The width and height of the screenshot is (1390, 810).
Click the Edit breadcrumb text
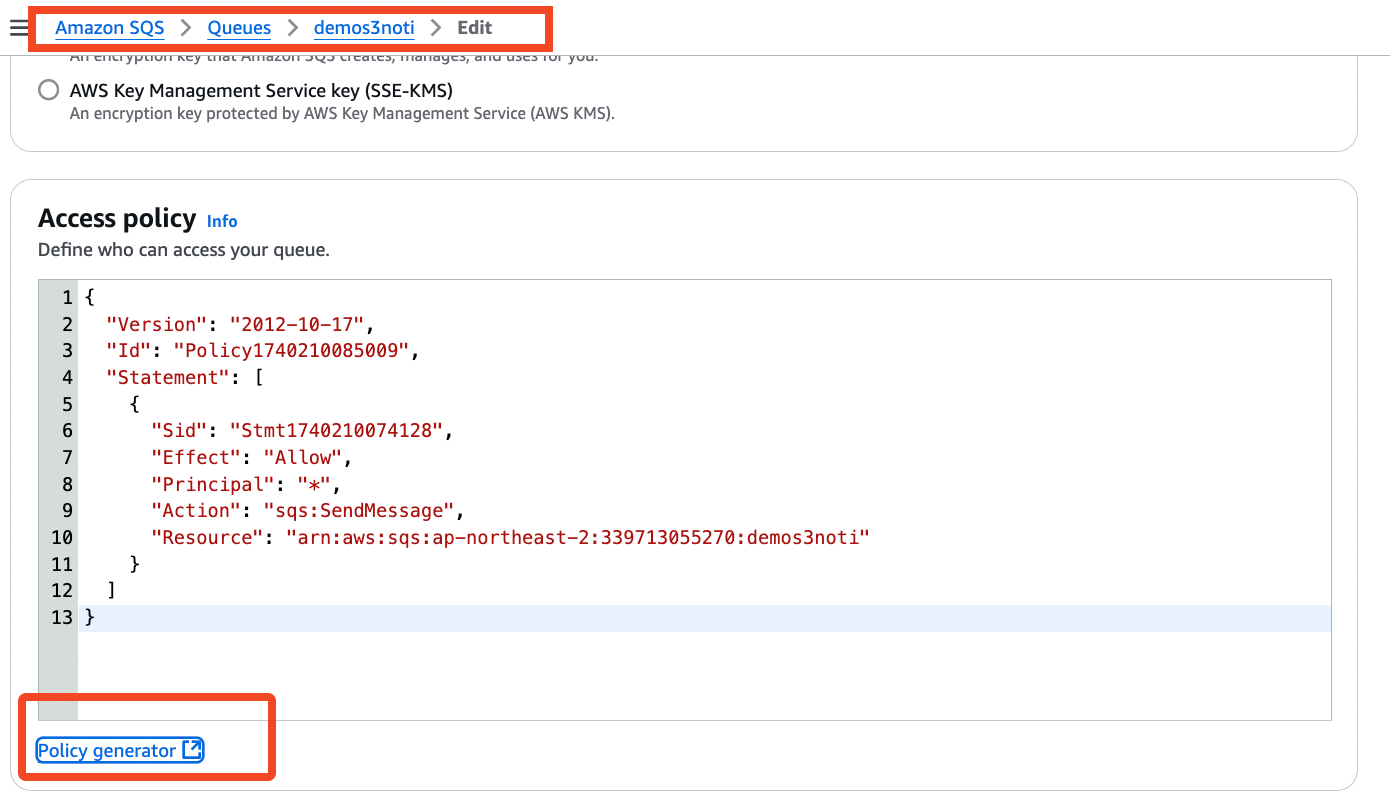[475, 28]
